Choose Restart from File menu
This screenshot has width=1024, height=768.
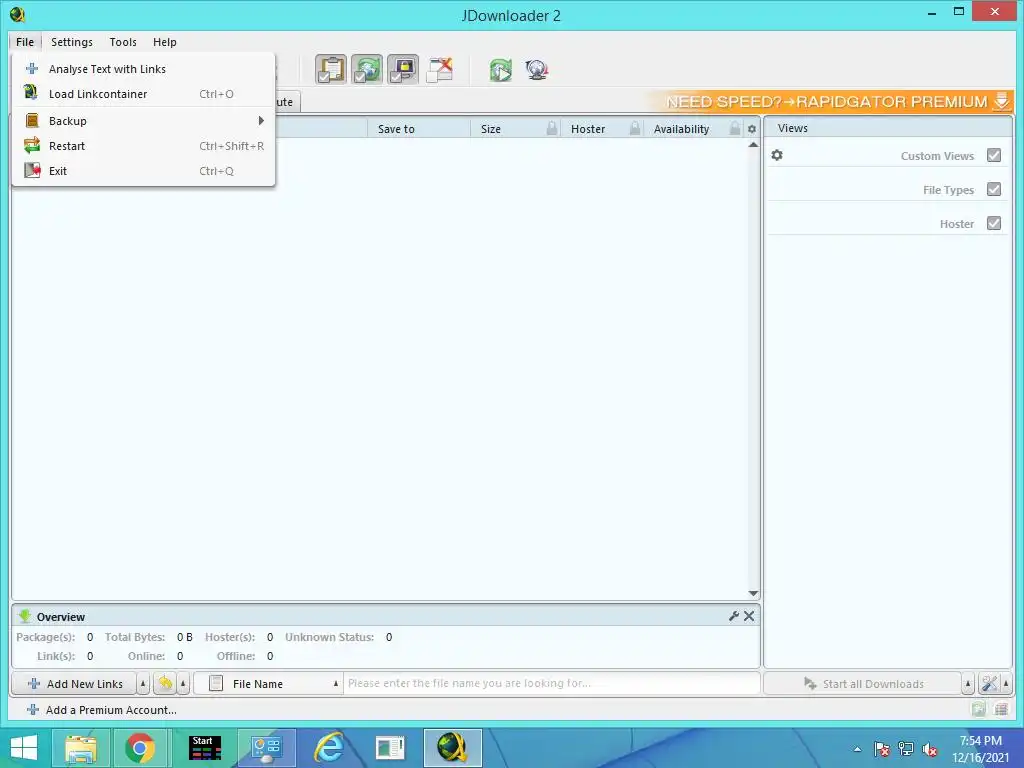[x=143, y=146]
